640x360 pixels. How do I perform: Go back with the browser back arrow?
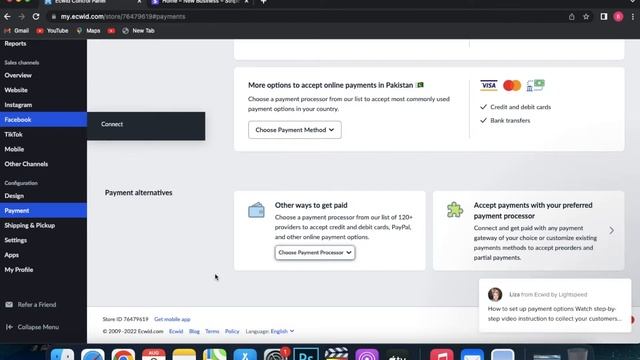(x=7, y=17)
